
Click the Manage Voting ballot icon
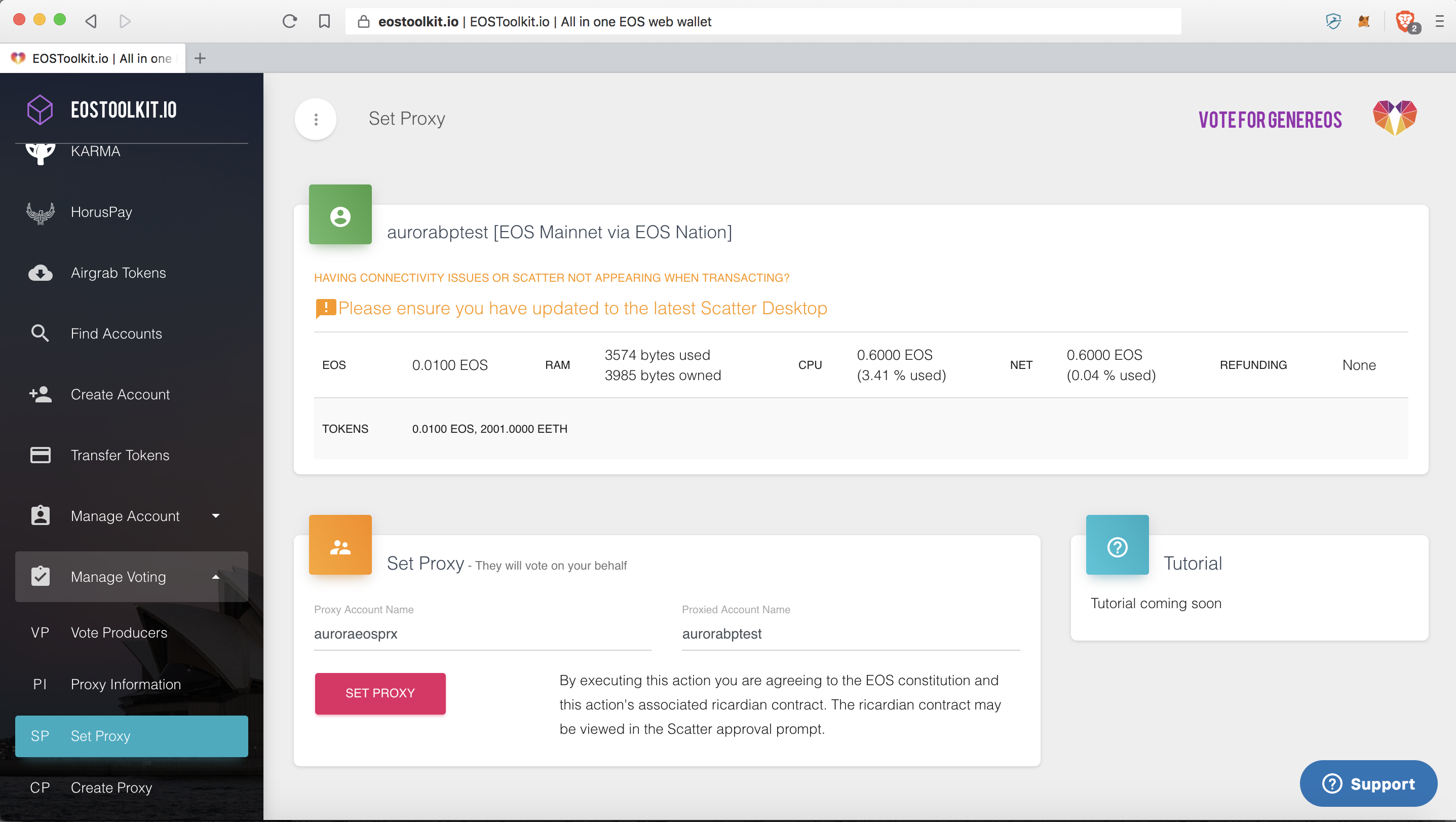click(x=40, y=576)
